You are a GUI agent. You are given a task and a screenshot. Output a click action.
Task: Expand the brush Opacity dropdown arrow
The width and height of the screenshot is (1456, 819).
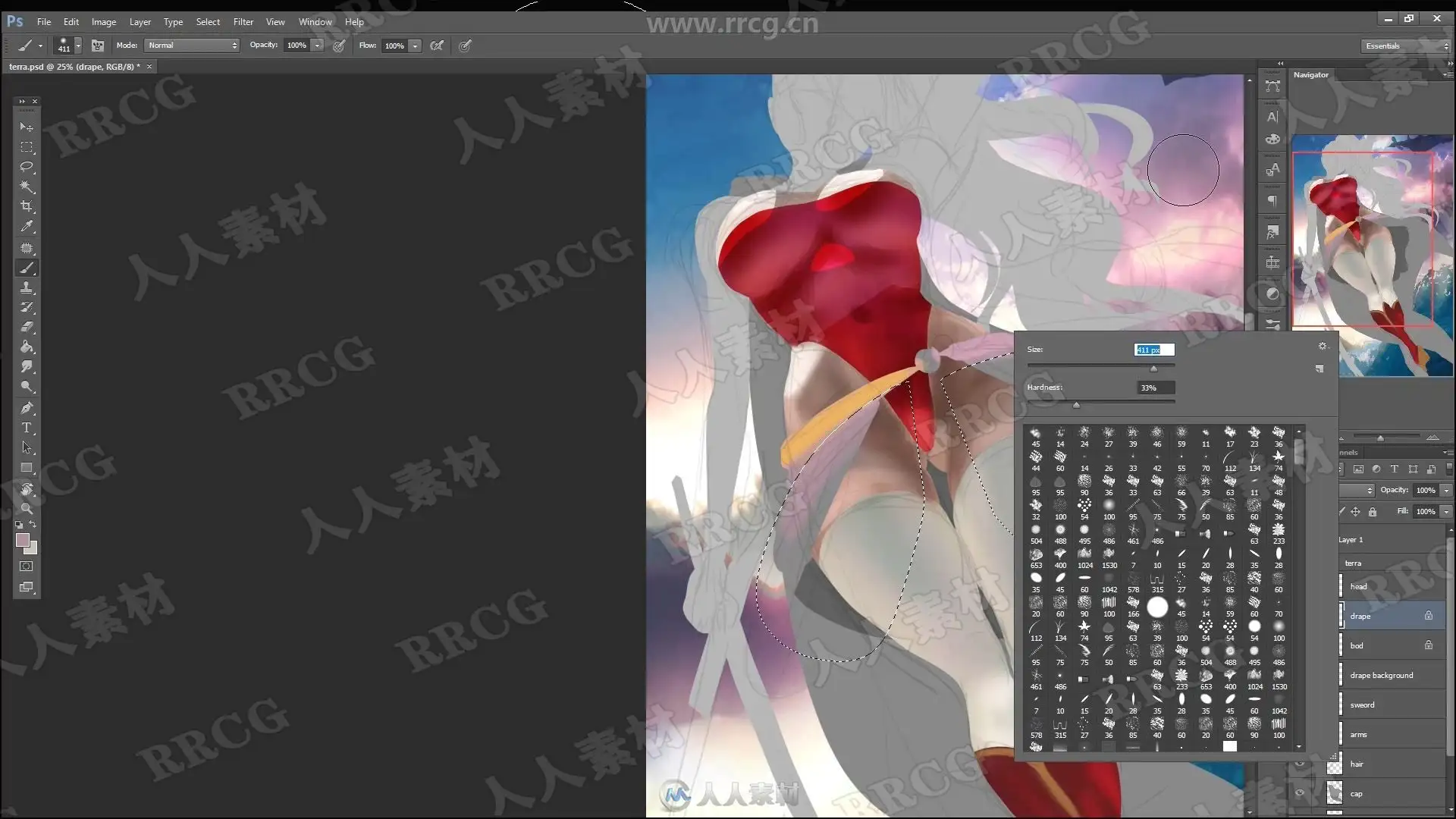318,45
